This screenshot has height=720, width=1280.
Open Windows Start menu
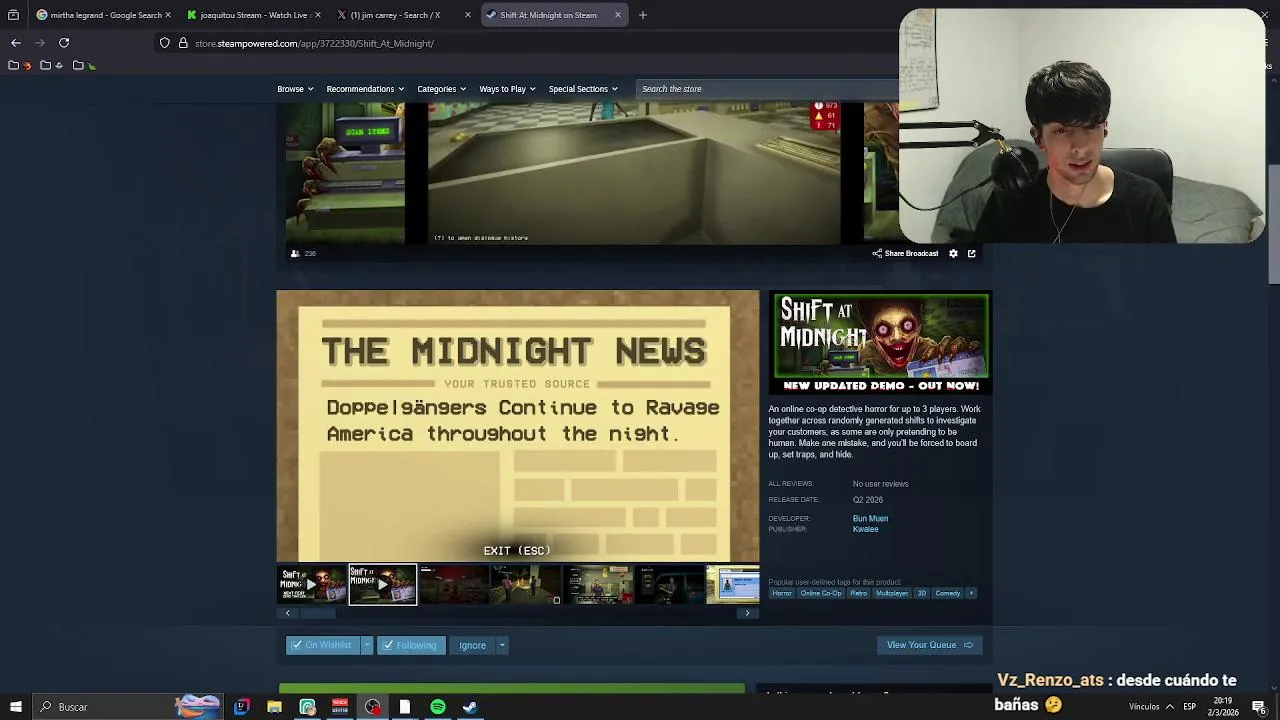(15, 707)
